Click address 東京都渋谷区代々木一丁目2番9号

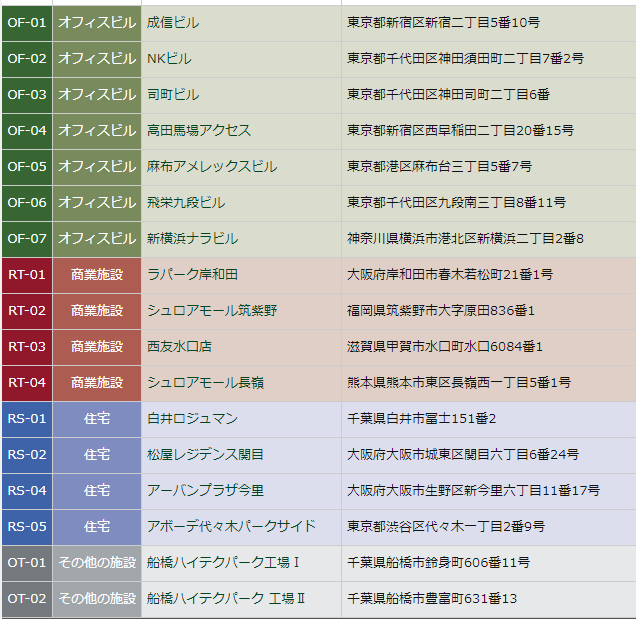[x=446, y=527]
